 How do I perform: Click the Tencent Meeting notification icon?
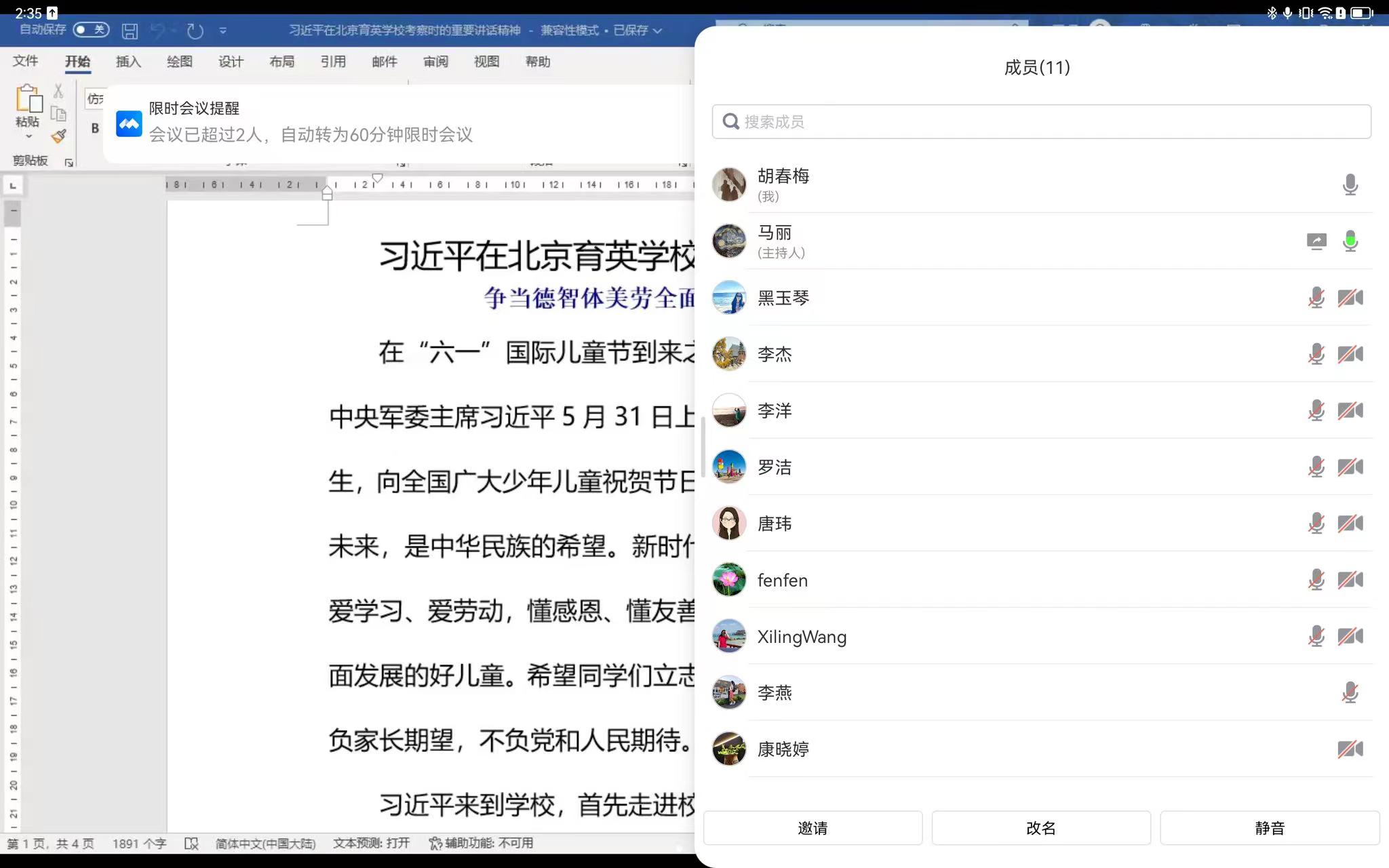tap(128, 123)
